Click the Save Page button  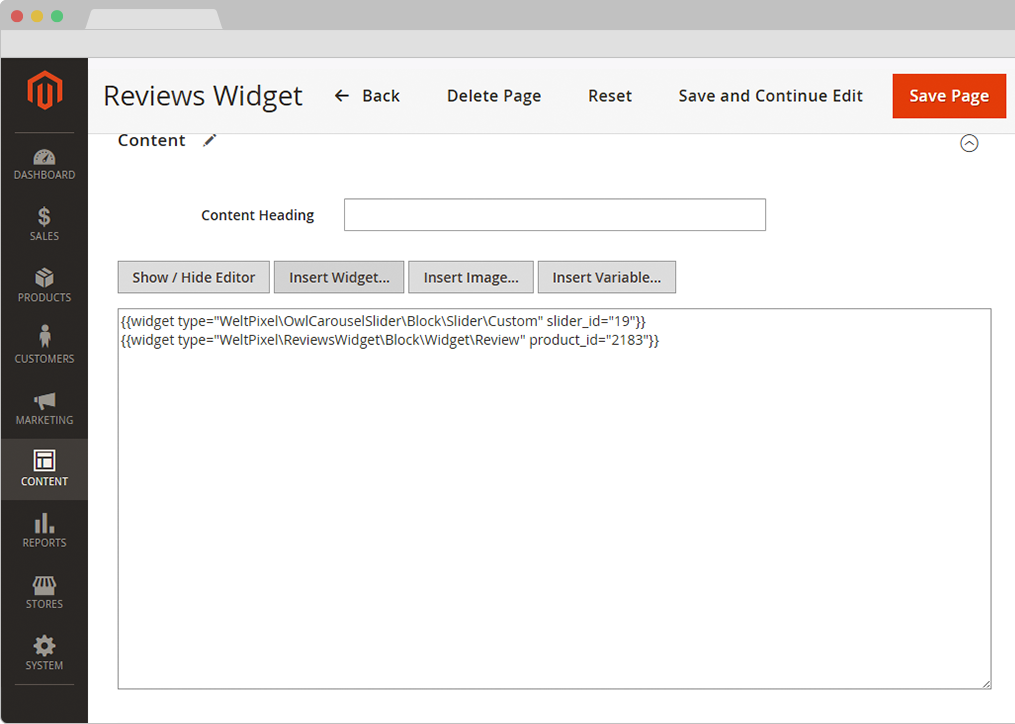click(948, 96)
